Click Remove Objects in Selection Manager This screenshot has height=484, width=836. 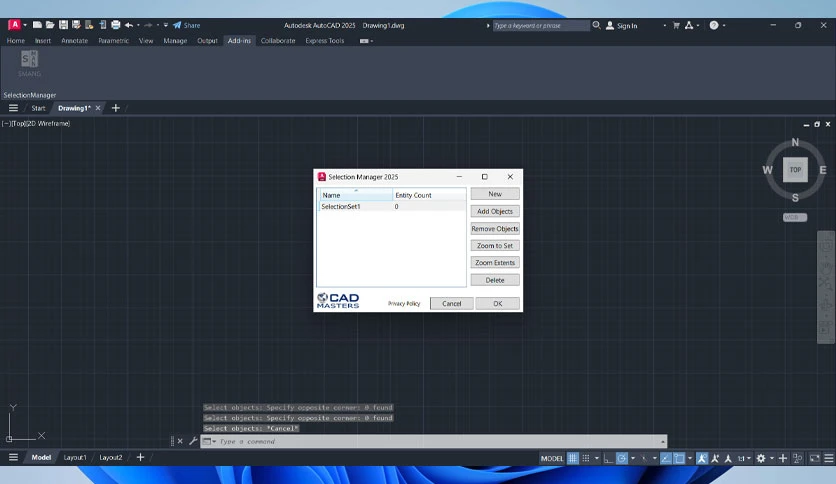(495, 229)
